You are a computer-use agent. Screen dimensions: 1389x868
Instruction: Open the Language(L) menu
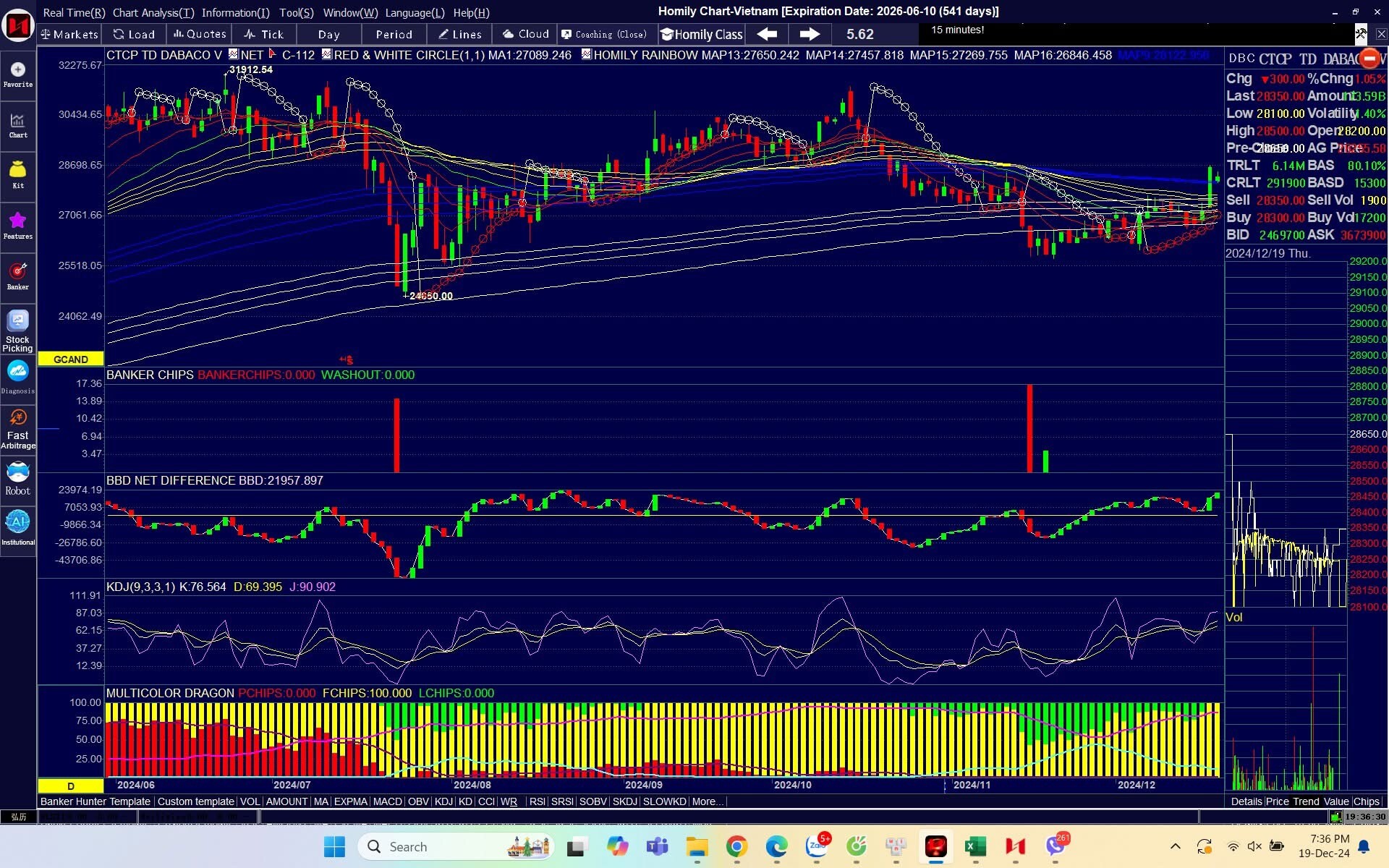[415, 12]
